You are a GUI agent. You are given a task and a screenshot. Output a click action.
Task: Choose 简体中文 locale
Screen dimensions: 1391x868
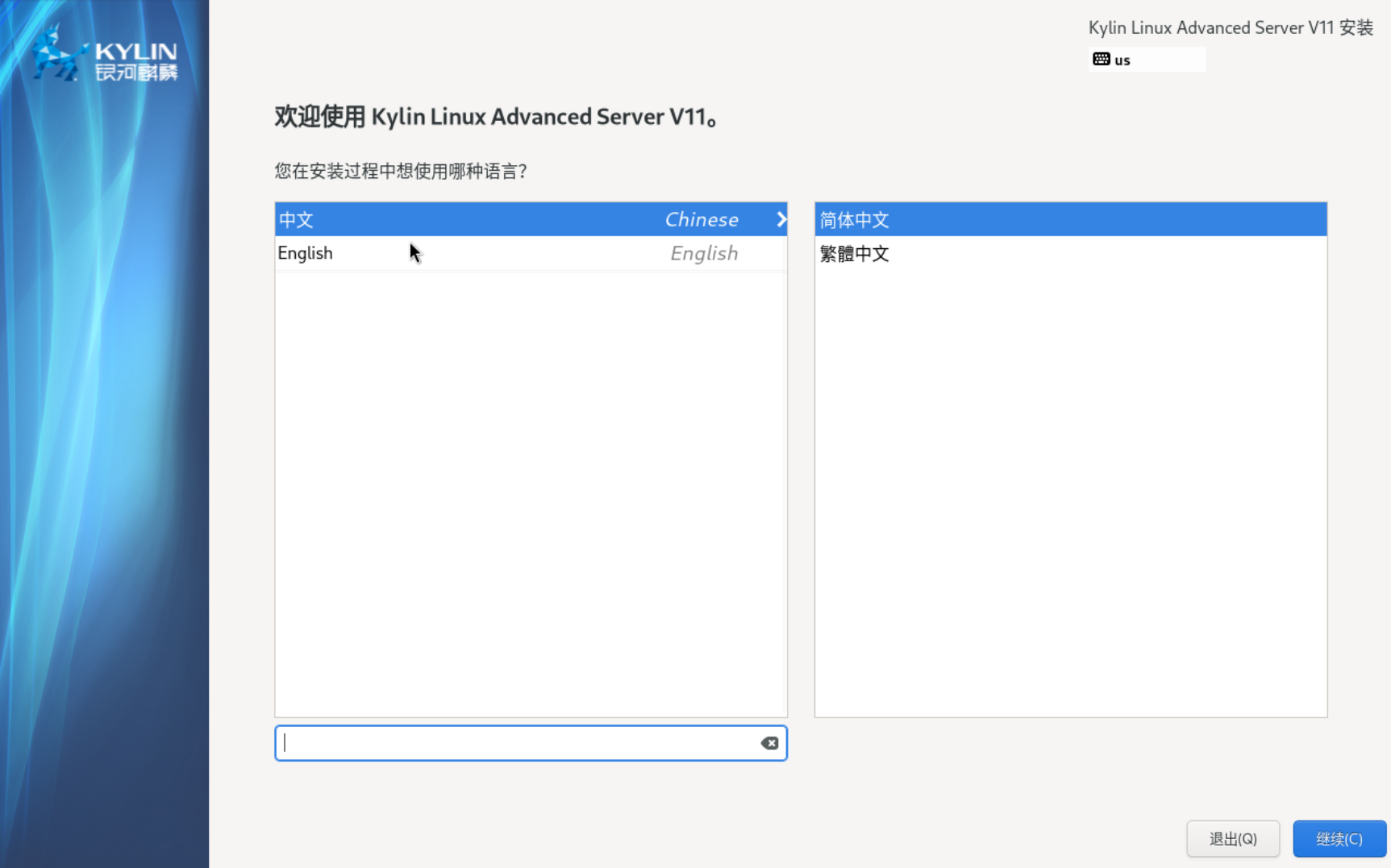coord(1070,219)
